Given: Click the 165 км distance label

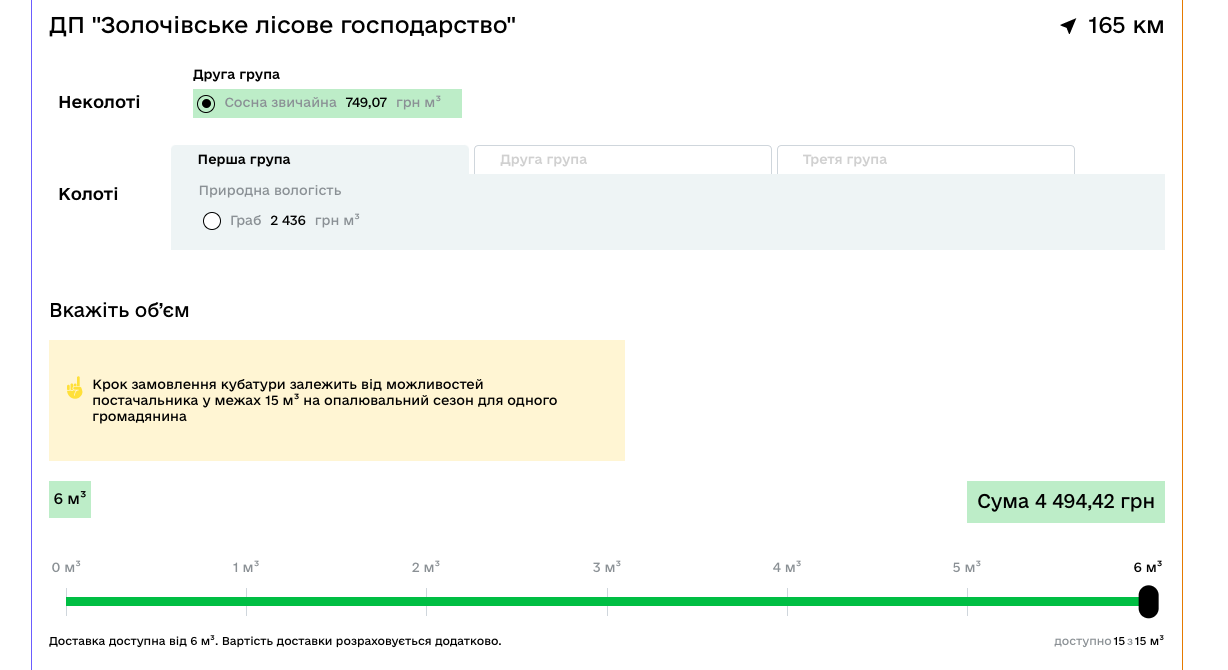Looking at the screenshot, I should coord(1125,26).
